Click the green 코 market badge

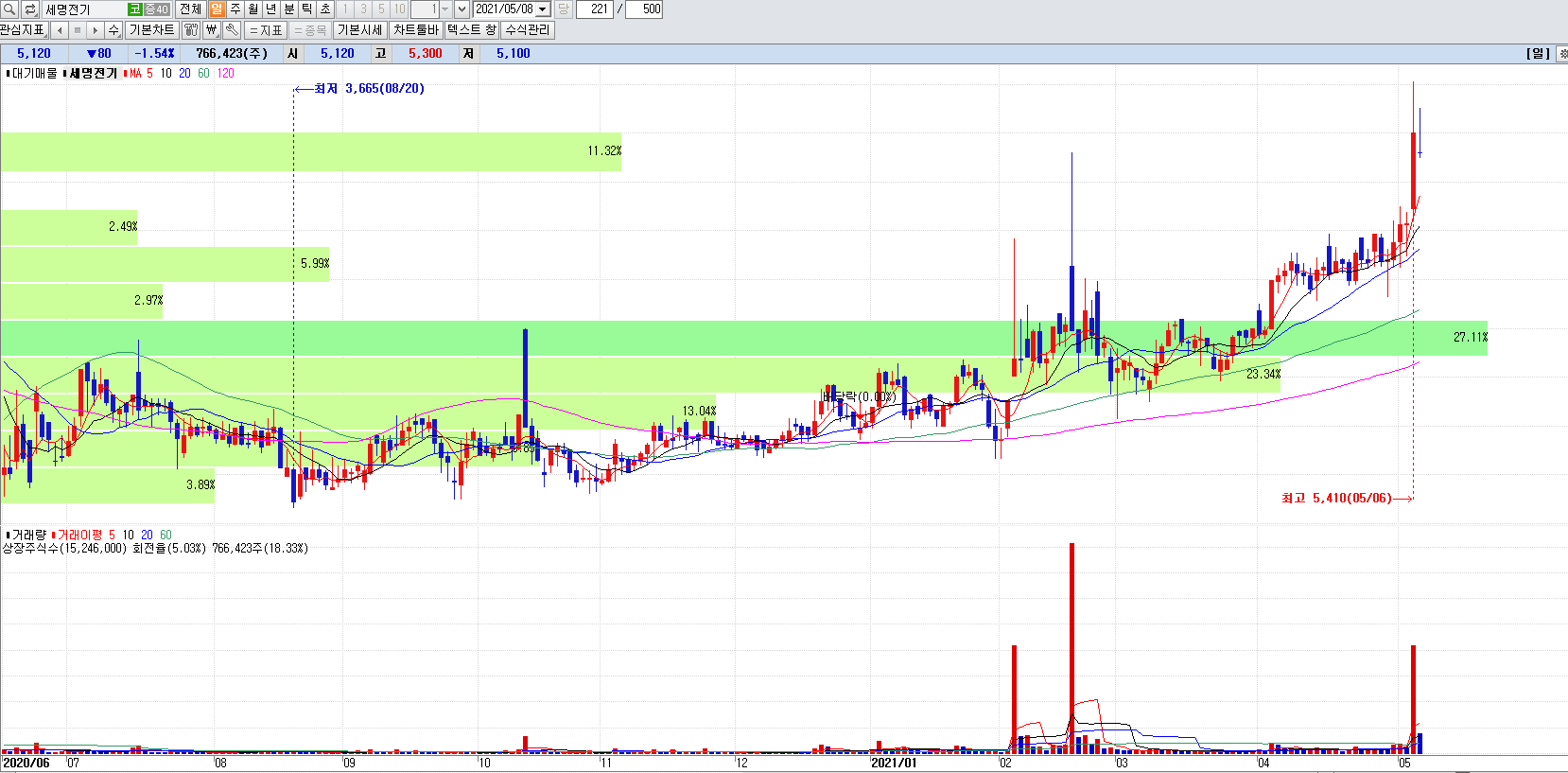(x=135, y=9)
